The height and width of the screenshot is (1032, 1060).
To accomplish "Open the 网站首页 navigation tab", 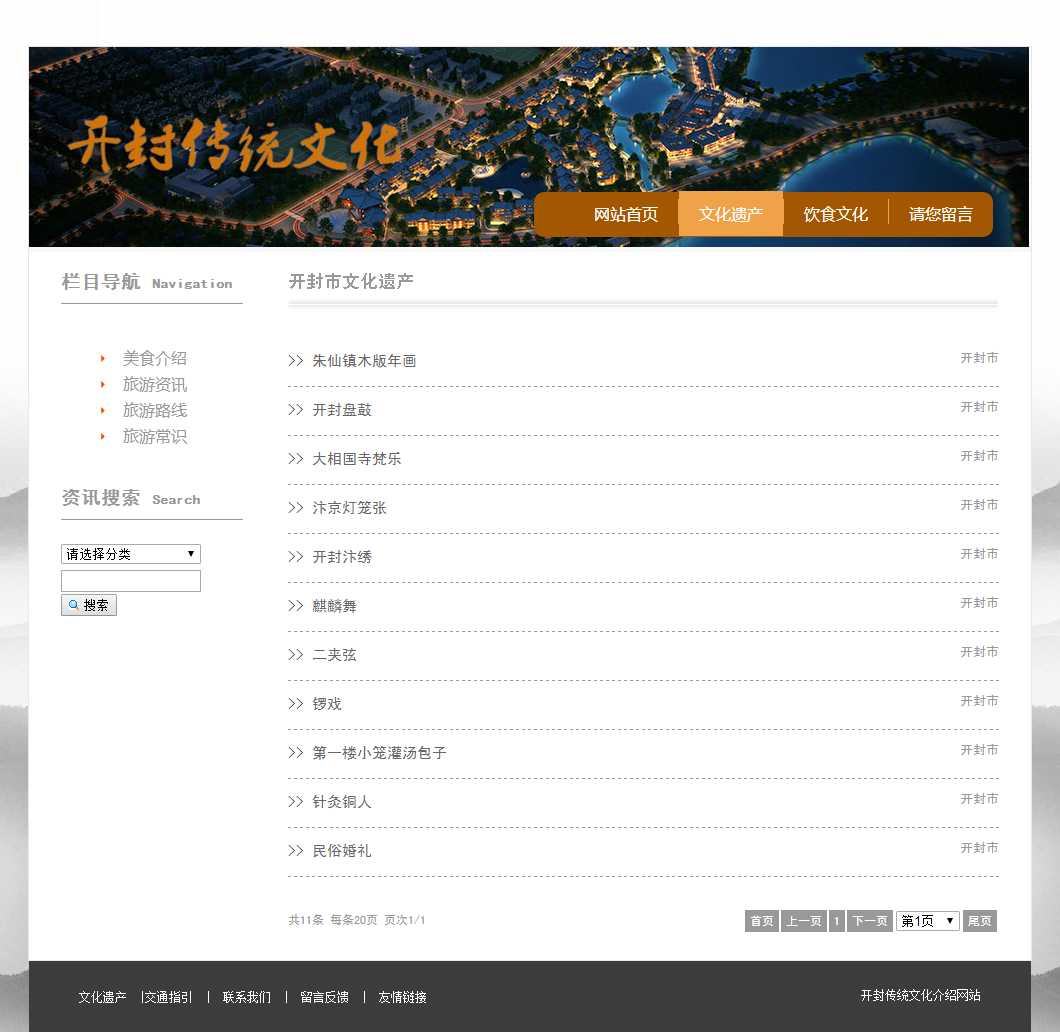I will (625, 214).
